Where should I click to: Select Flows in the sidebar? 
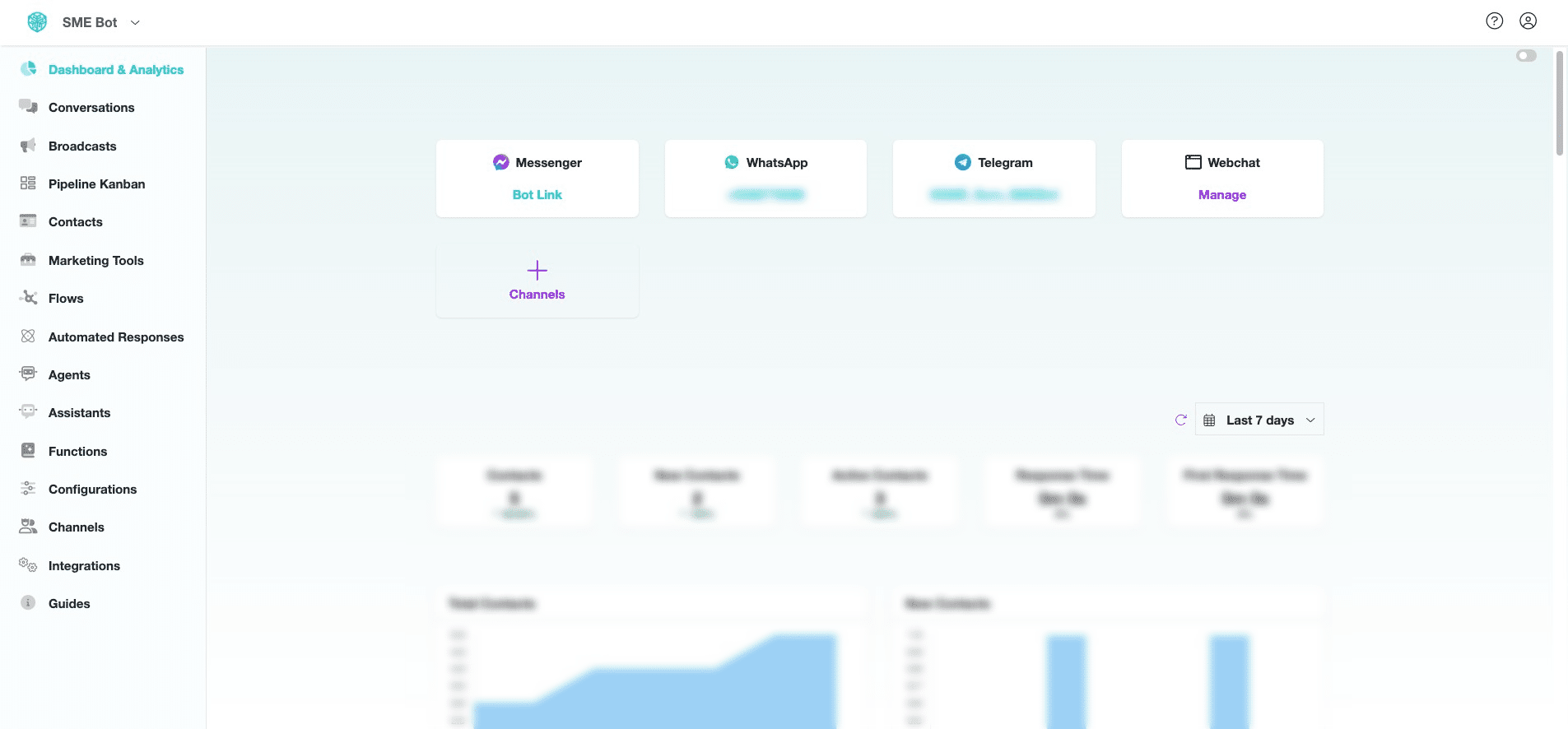click(66, 299)
